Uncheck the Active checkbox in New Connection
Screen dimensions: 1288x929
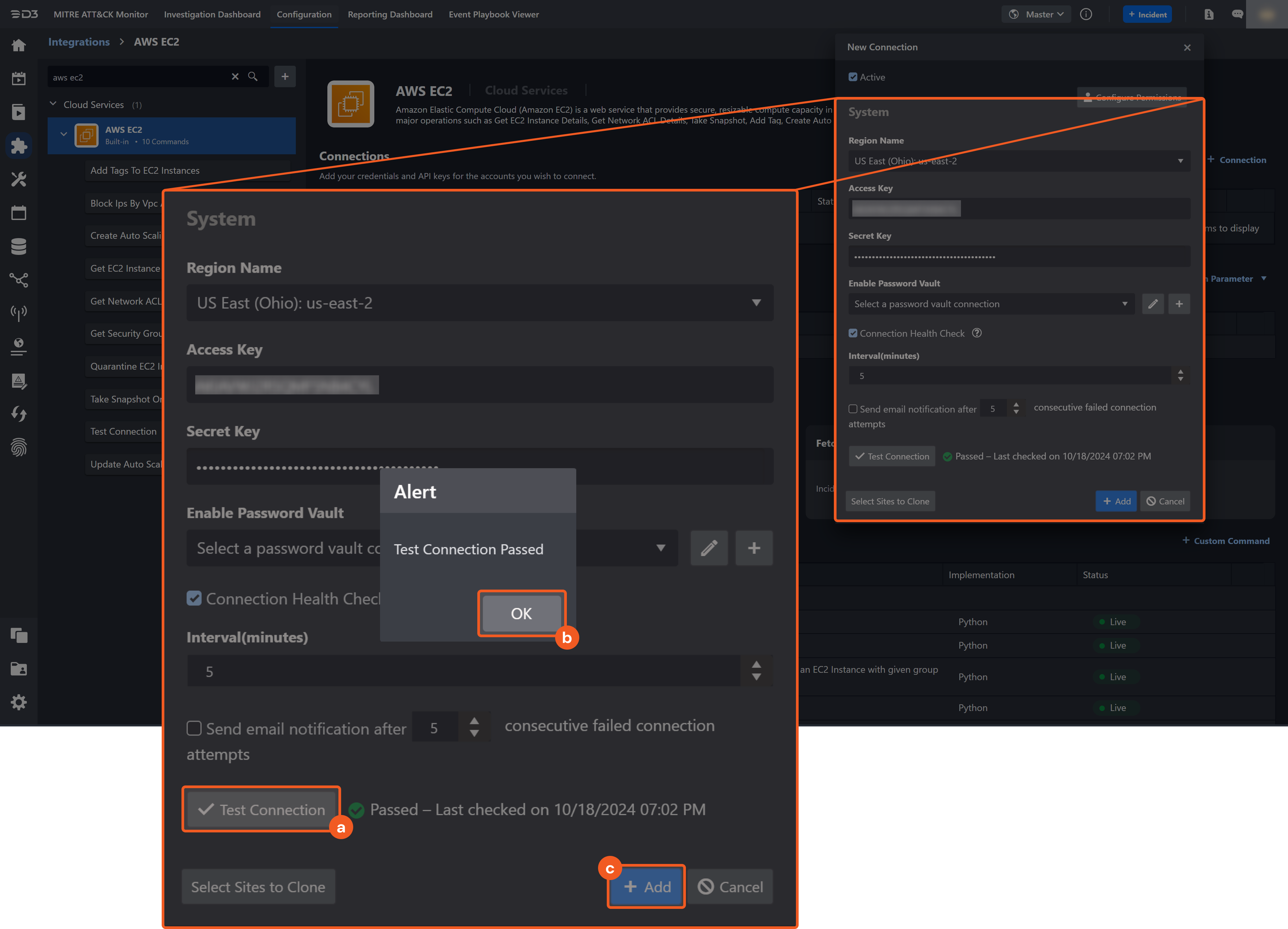pos(852,77)
